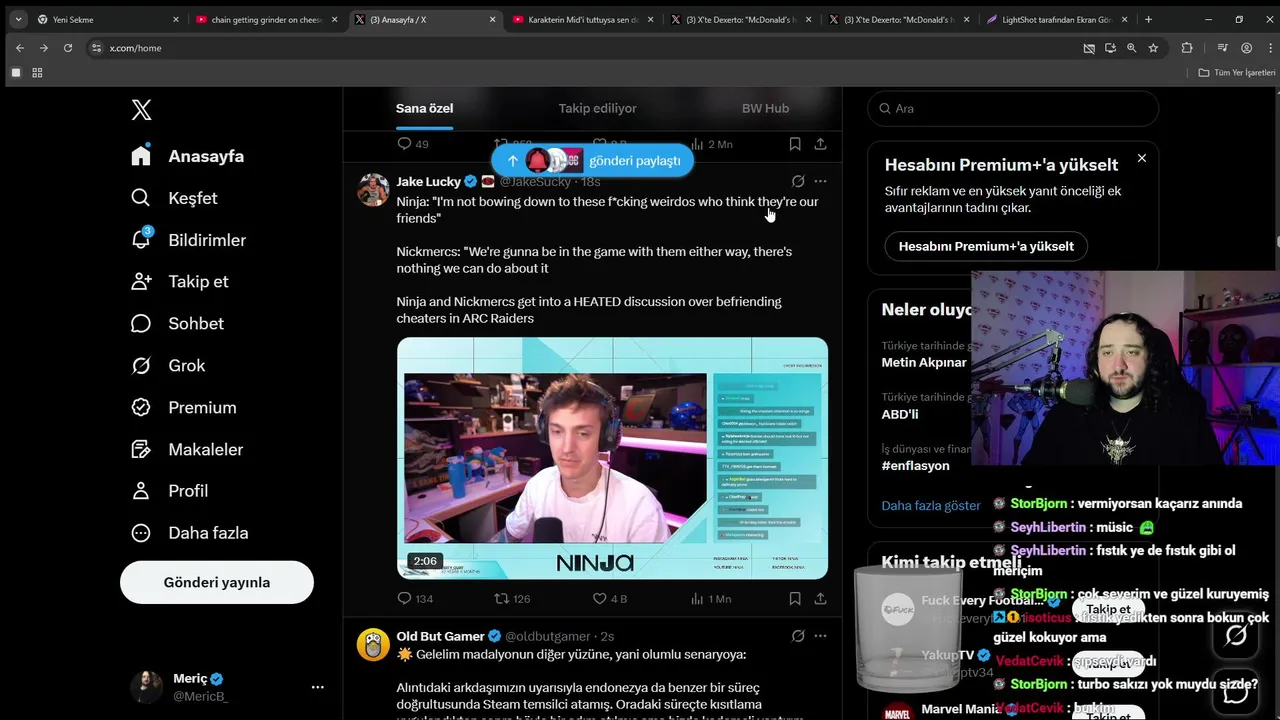Open Chrome tab search chevron
1280x720 pixels.
(18, 19)
